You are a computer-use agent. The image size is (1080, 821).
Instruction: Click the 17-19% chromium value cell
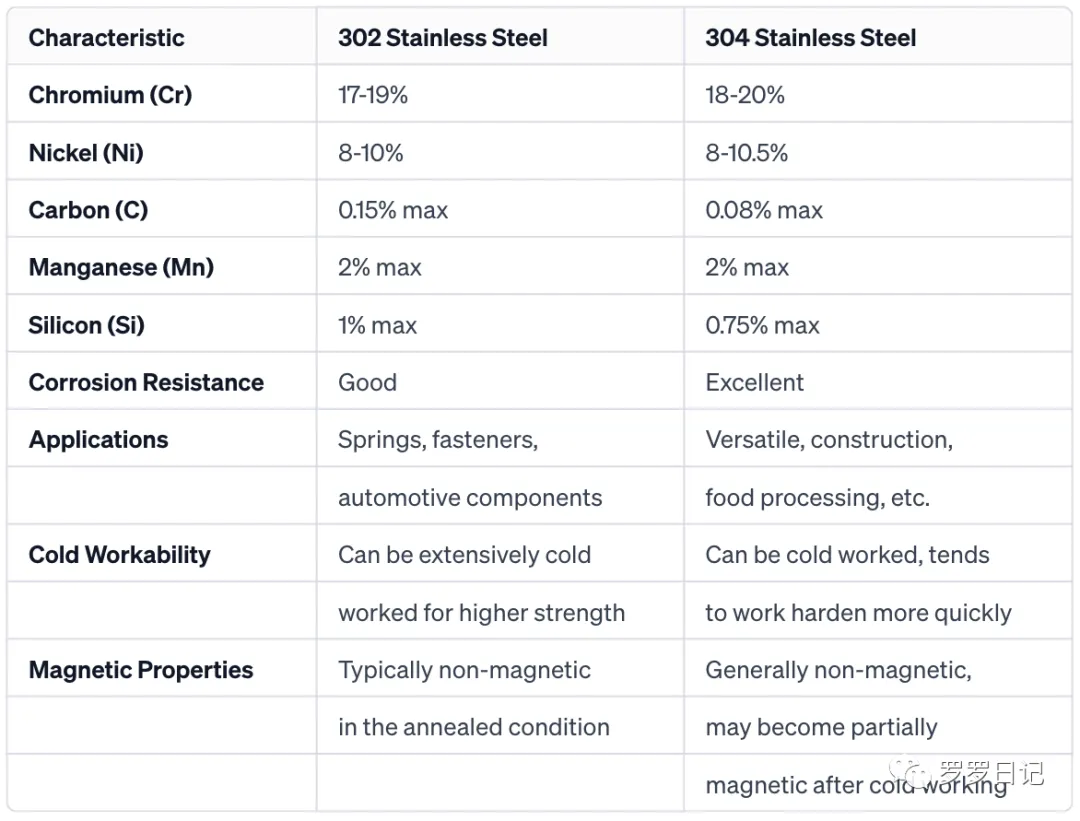[x=373, y=95]
